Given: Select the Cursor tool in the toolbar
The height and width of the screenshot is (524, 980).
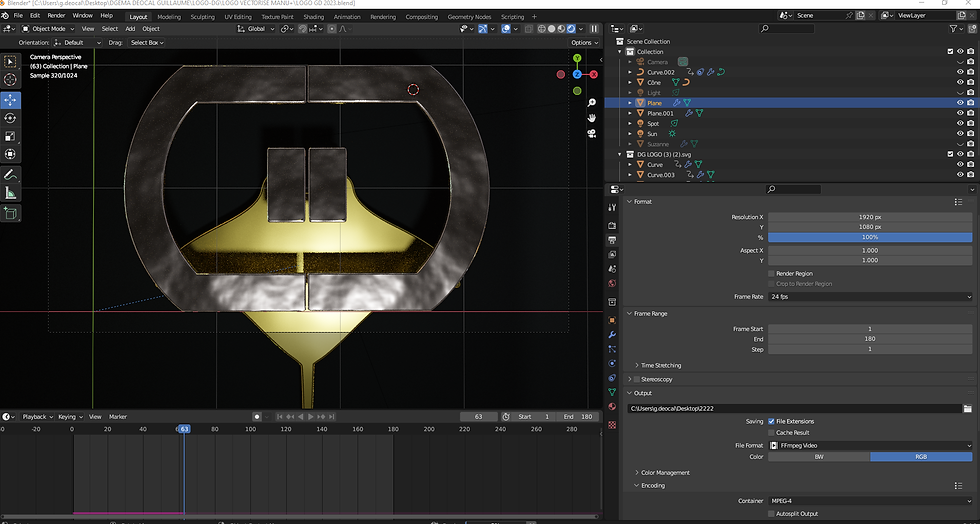Looking at the screenshot, I should pos(11,79).
